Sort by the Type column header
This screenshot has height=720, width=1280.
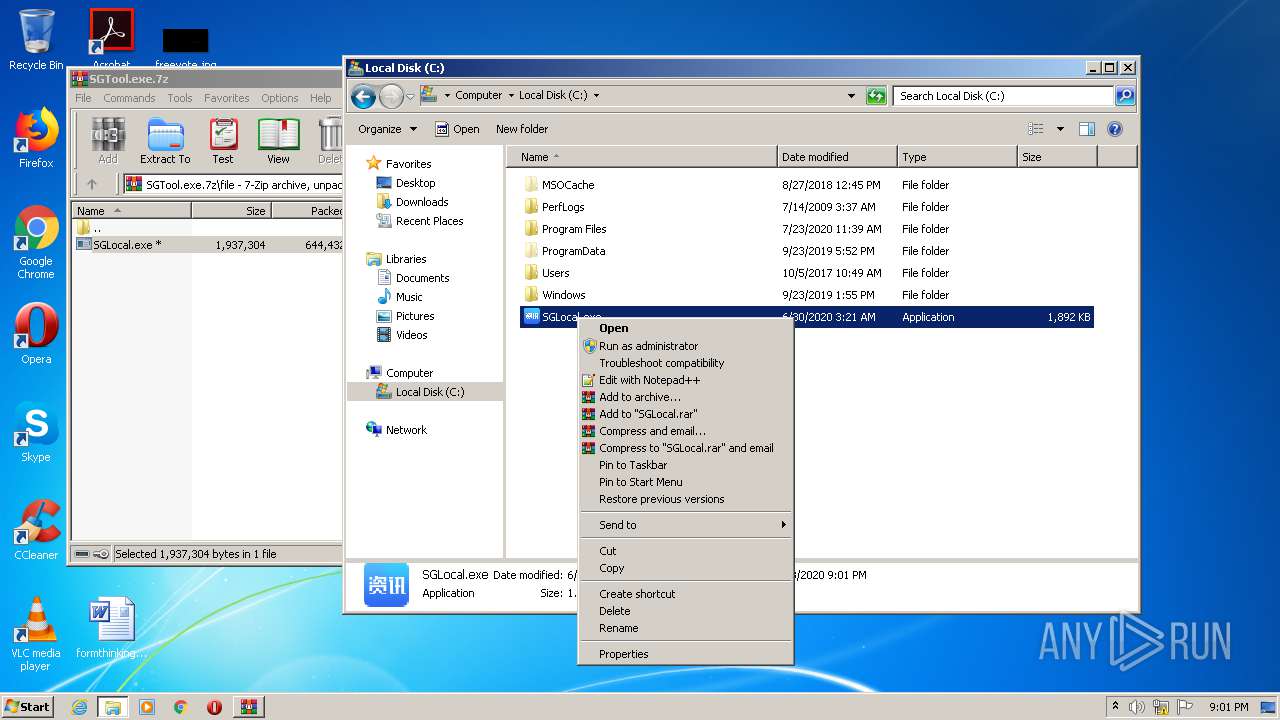pyautogui.click(x=957, y=157)
